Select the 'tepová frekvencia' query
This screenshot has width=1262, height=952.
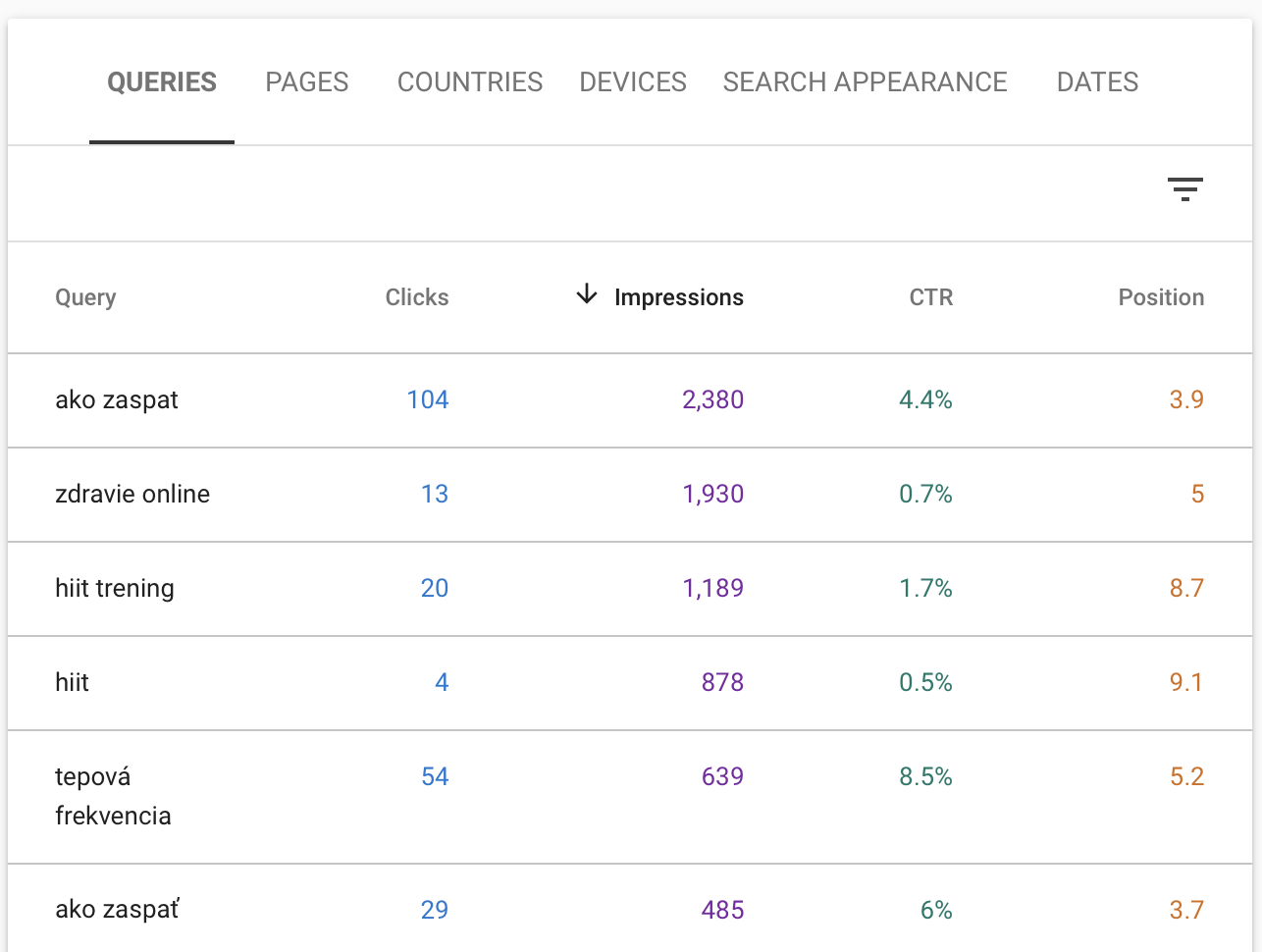click(x=113, y=796)
